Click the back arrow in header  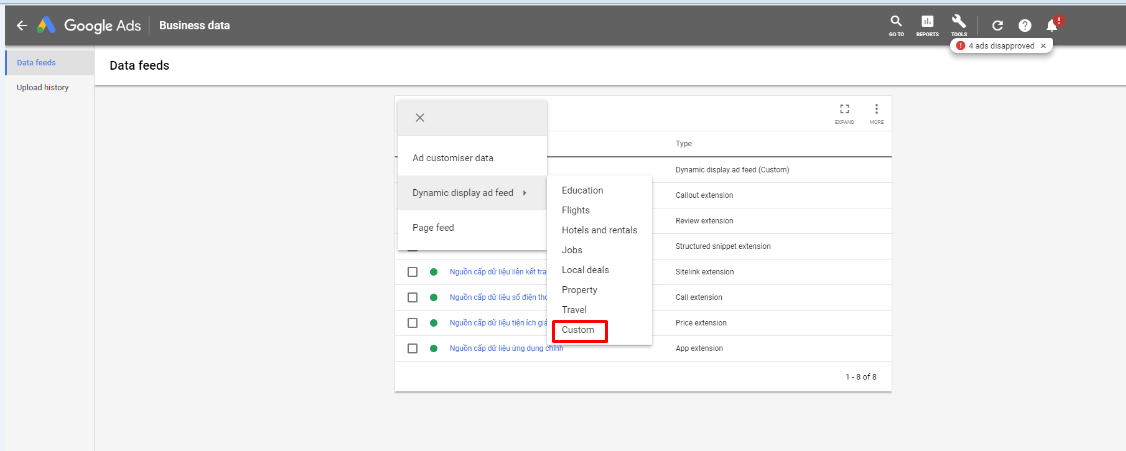pos(22,25)
